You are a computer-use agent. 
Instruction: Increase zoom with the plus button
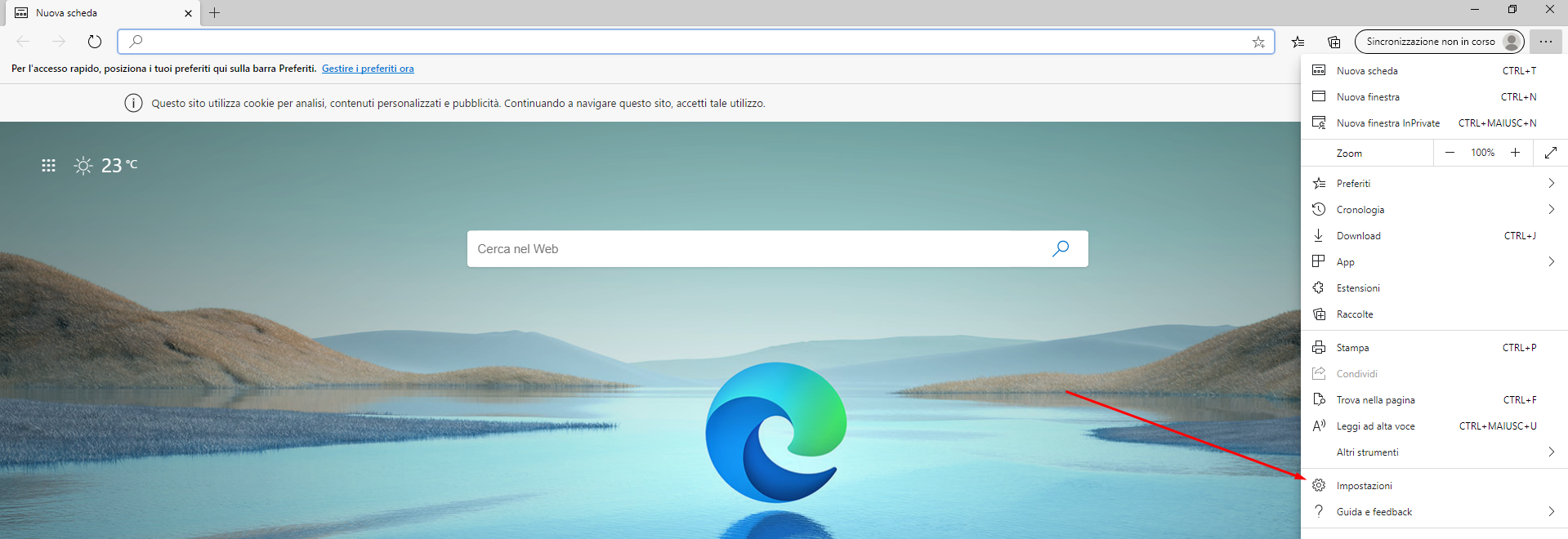[x=1515, y=153]
